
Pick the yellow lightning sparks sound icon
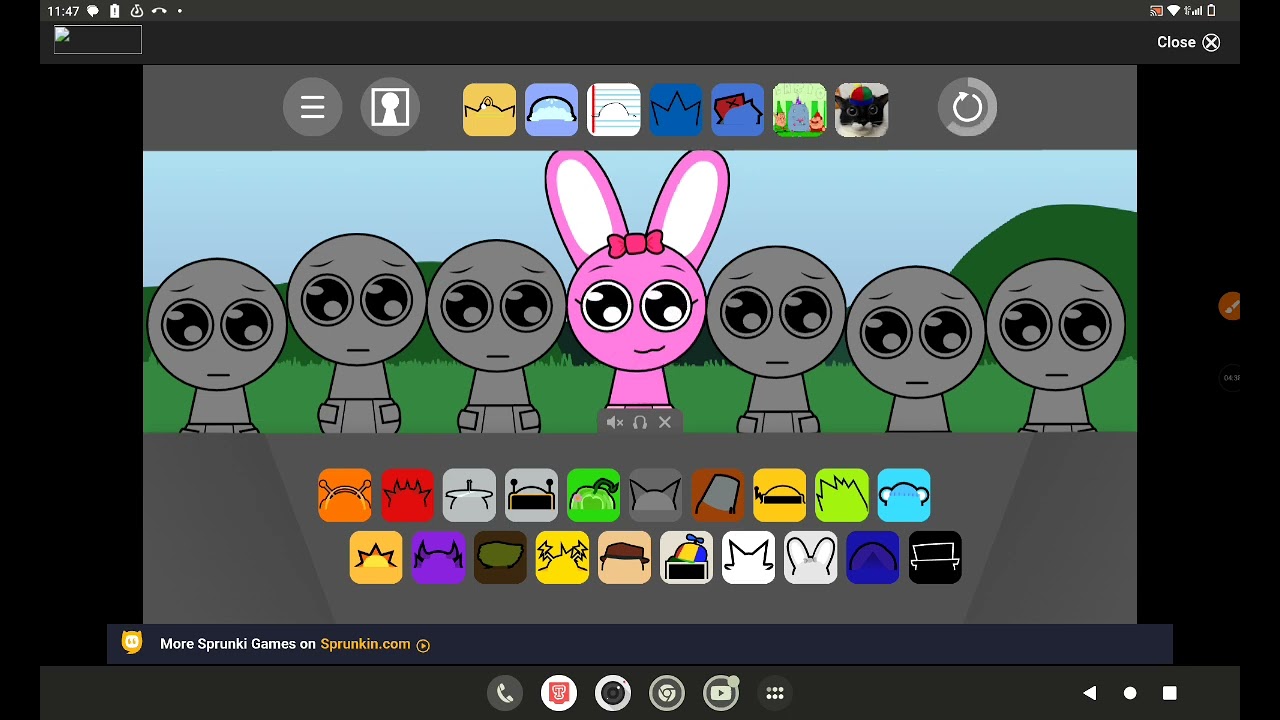pyautogui.click(x=562, y=557)
